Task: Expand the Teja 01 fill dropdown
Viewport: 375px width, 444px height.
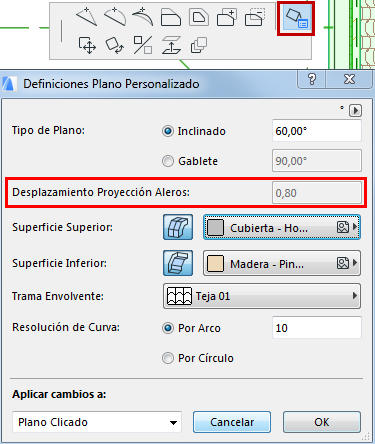Action: (262, 296)
